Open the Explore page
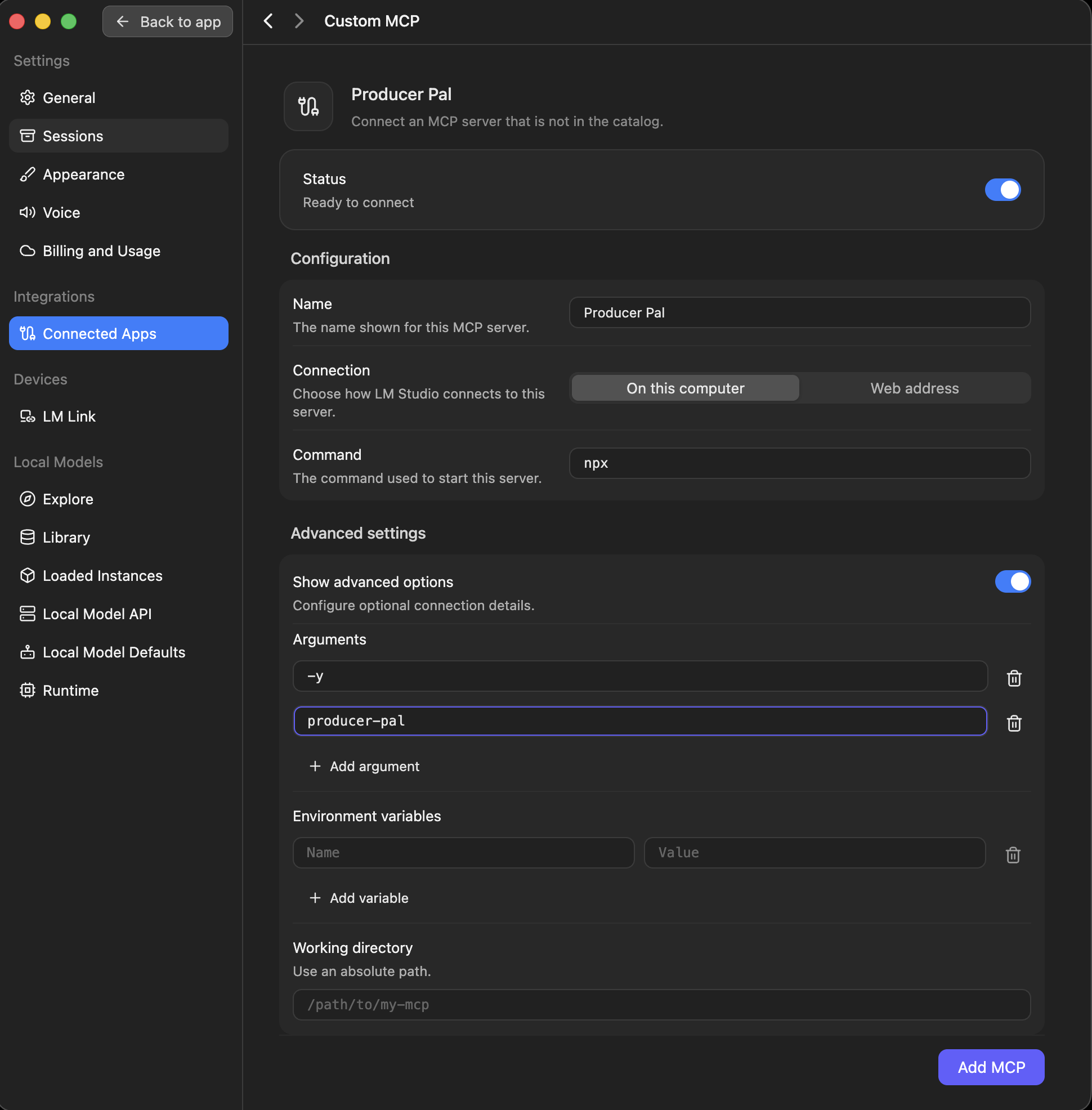Image resolution: width=1092 pixels, height=1110 pixels. click(119, 499)
